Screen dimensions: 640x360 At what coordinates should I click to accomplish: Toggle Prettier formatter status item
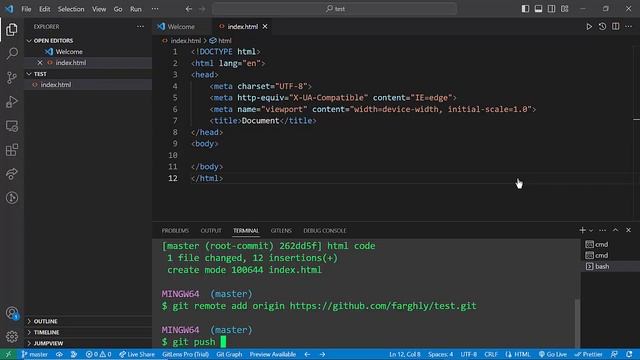pyautogui.click(x=588, y=354)
